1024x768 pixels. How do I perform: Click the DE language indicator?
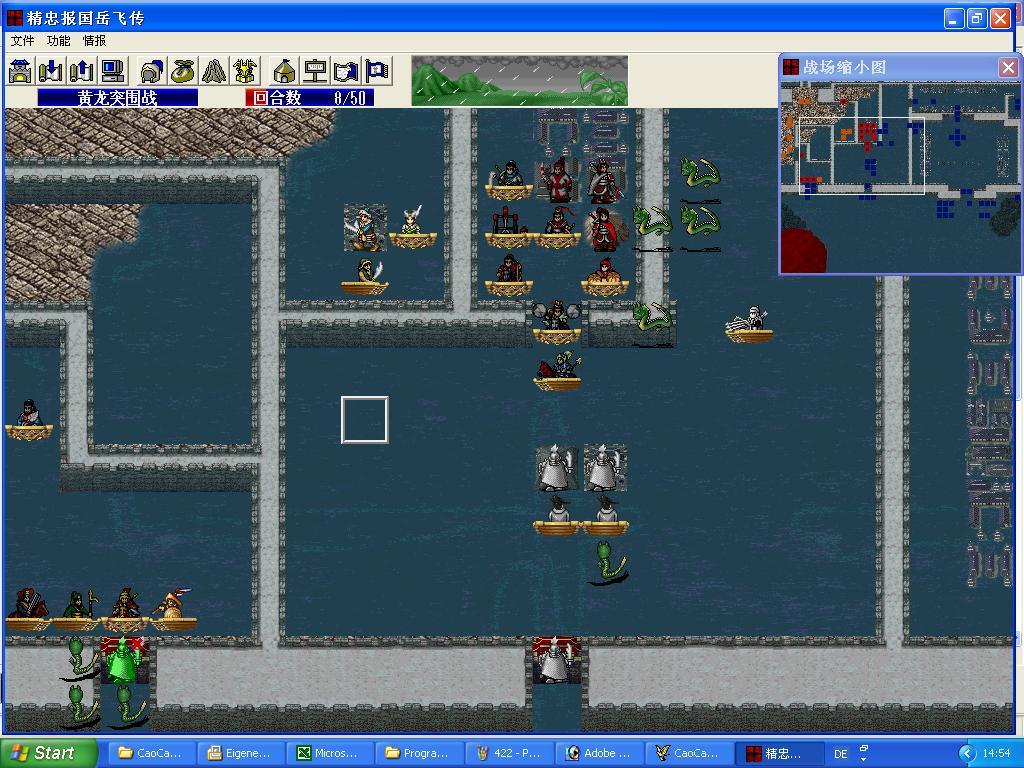tap(840, 754)
